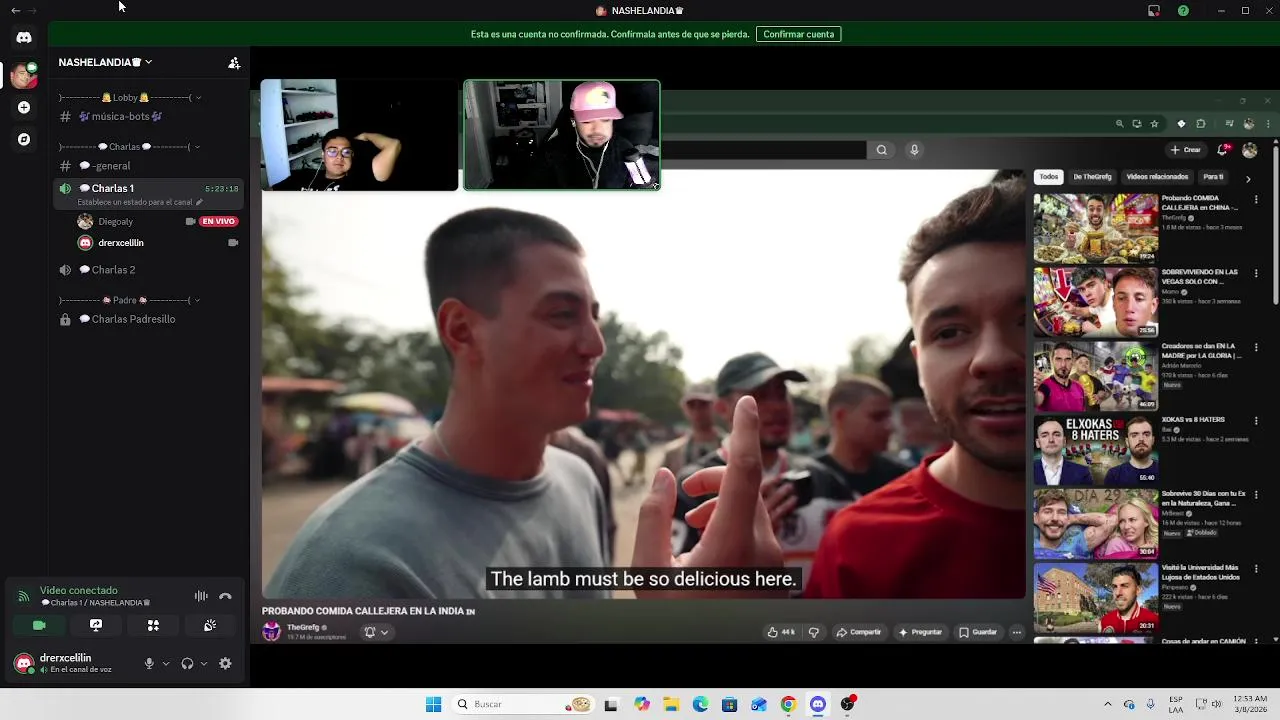Go back with the Discord back arrow

pos(15,10)
